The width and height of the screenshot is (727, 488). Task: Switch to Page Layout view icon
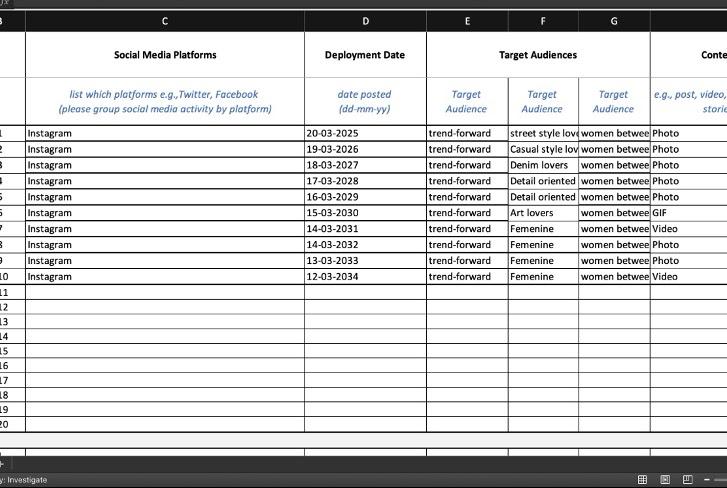665,479
